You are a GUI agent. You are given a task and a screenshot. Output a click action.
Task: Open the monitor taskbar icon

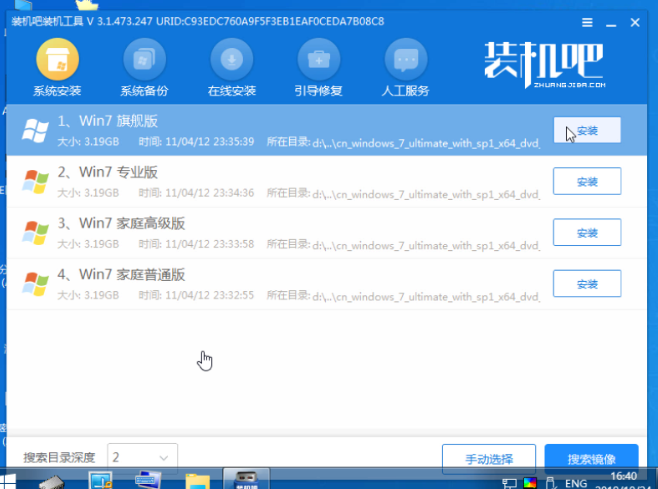tap(100, 481)
